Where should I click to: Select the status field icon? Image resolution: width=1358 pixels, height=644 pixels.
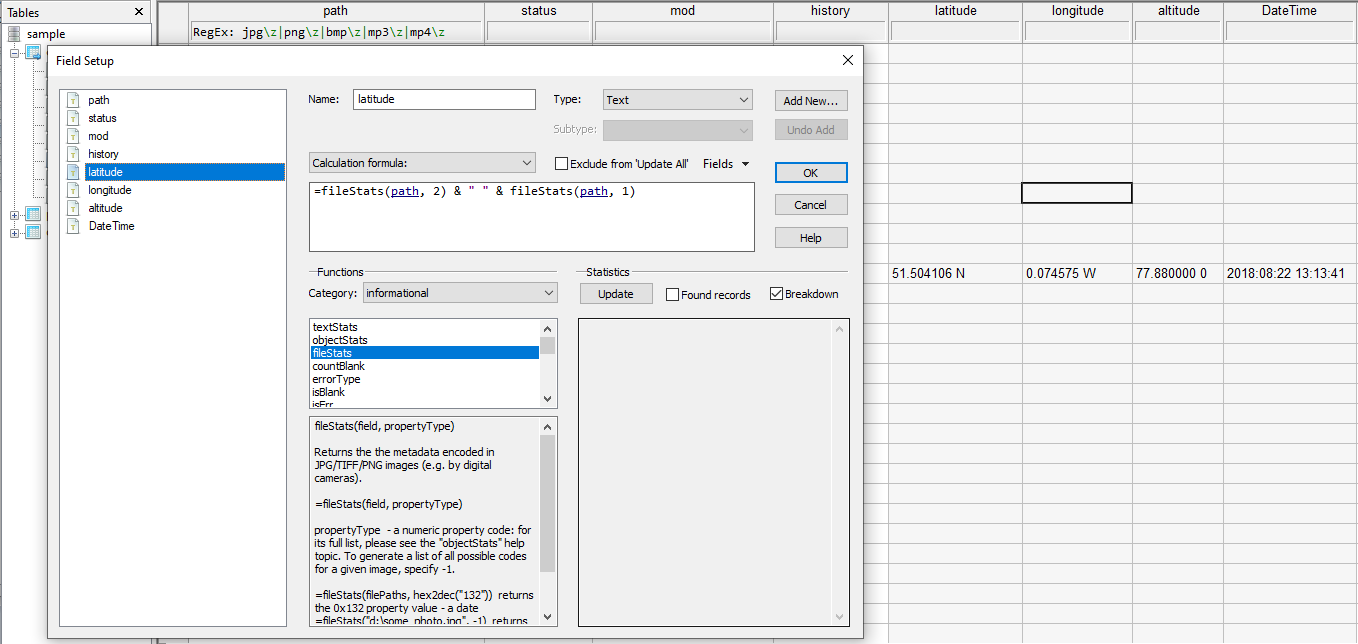(73, 118)
